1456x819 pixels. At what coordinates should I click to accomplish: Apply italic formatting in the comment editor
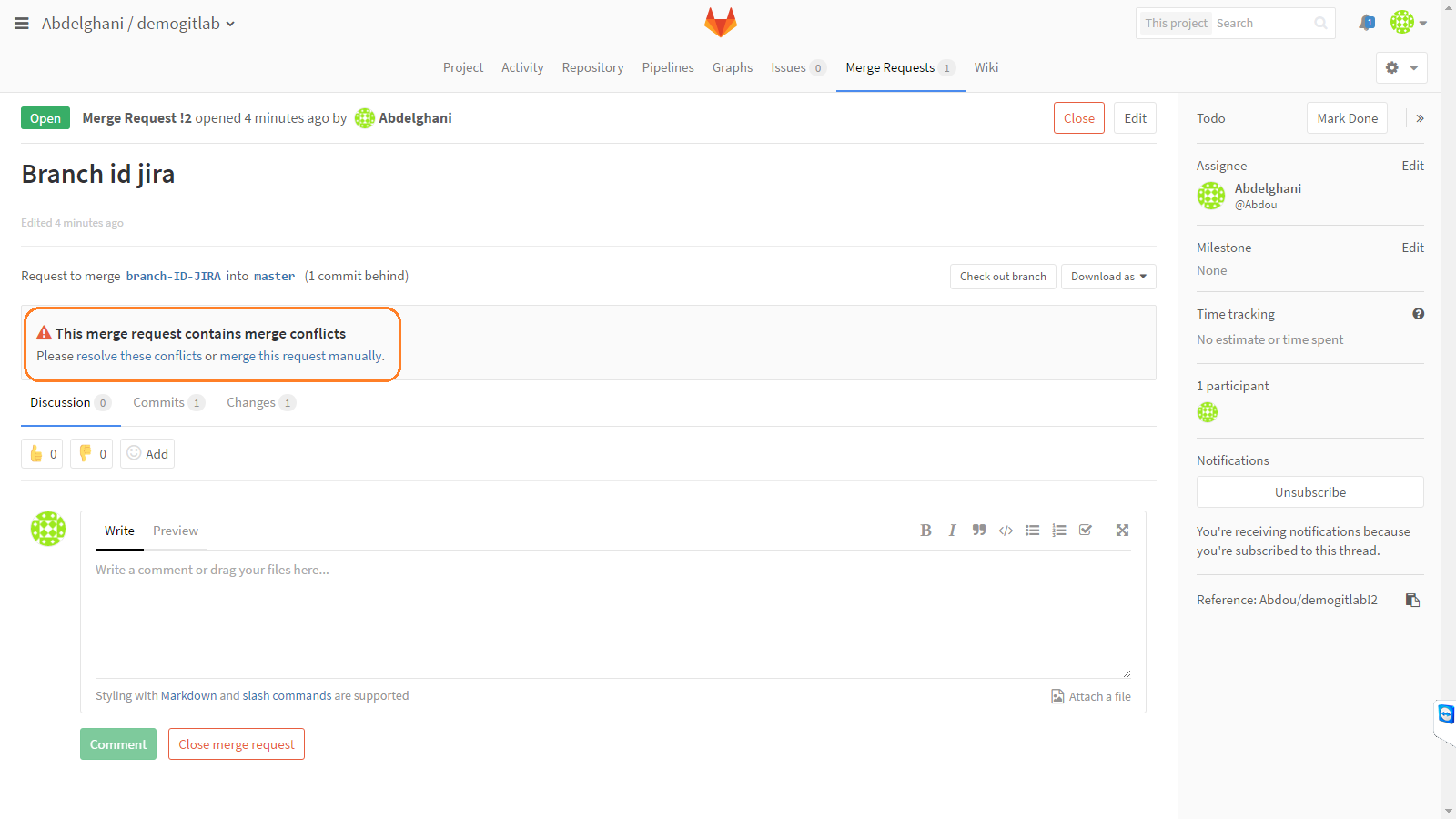pos(952,530)
